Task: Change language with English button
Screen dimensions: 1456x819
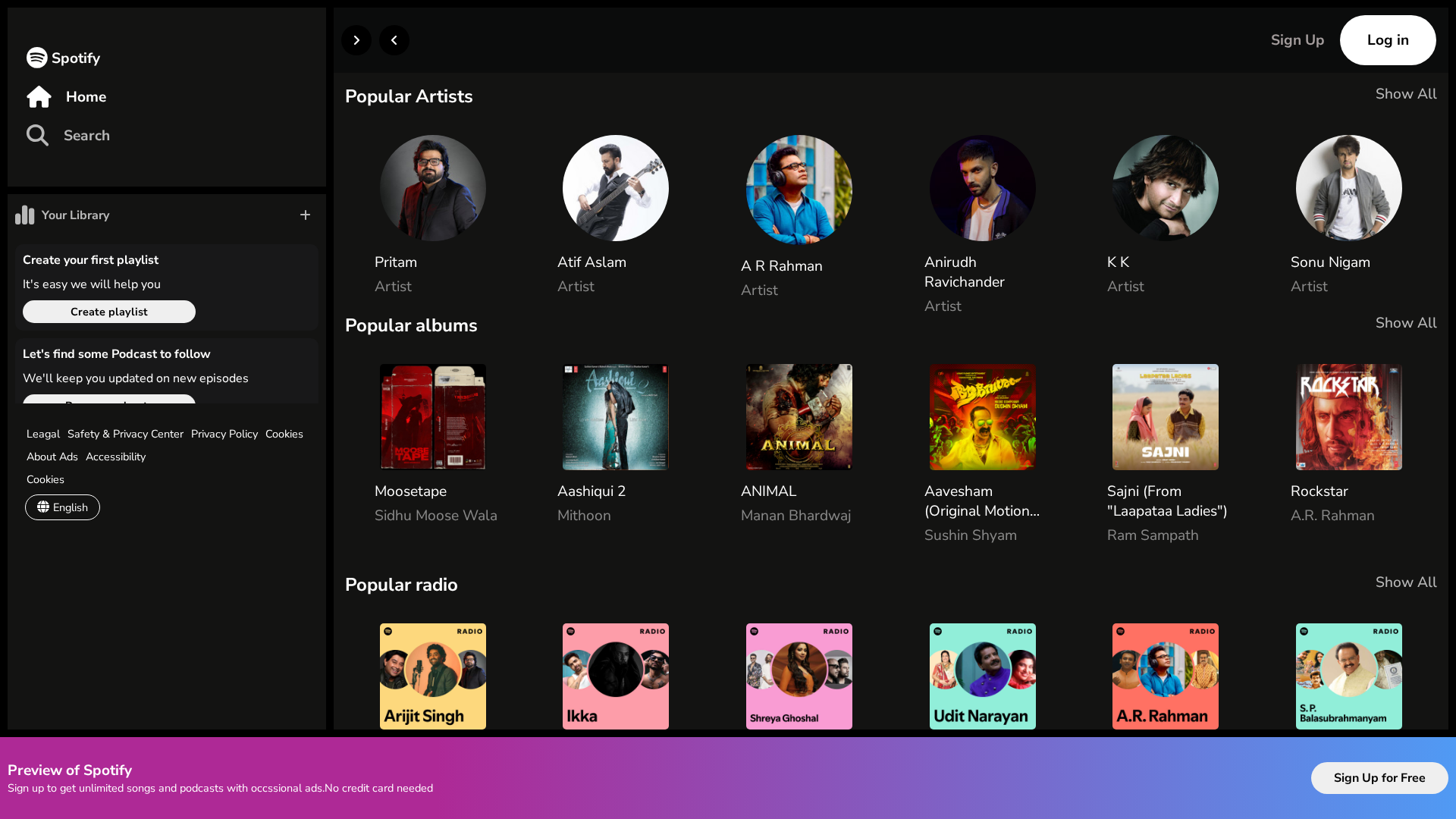Action: [x=62, y=507]
